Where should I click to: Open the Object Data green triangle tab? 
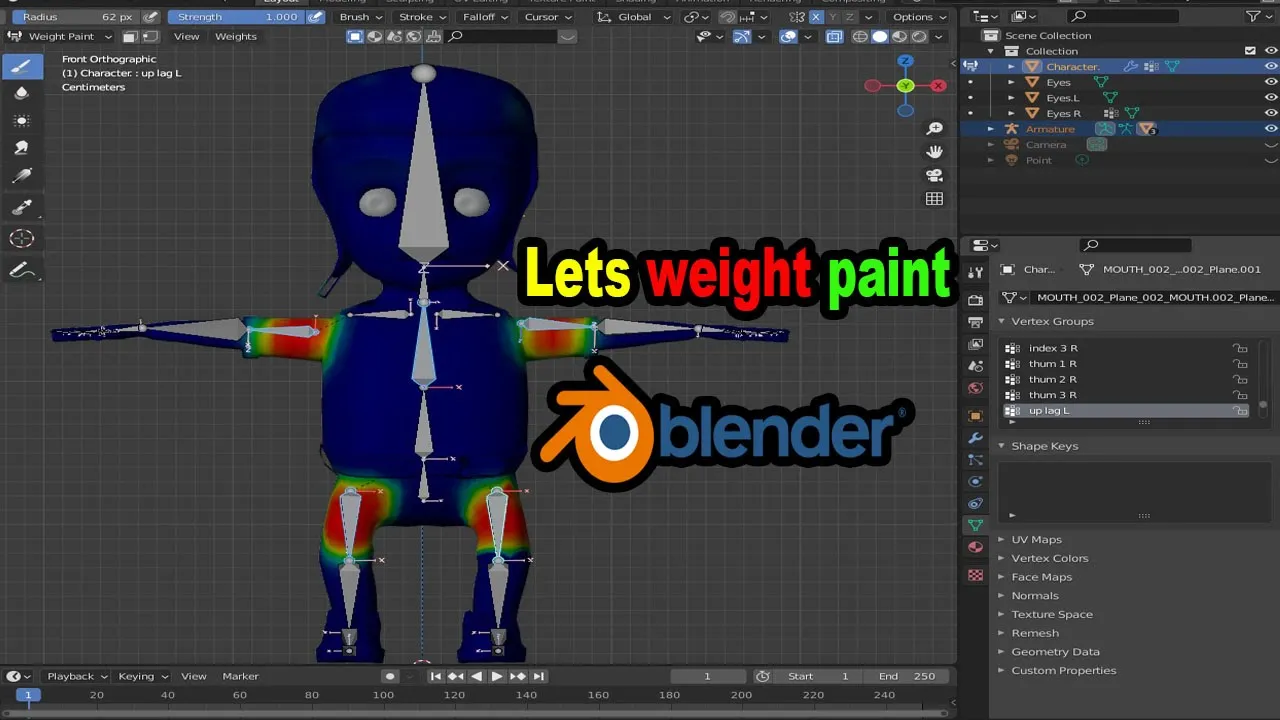(x=976, y=525)
